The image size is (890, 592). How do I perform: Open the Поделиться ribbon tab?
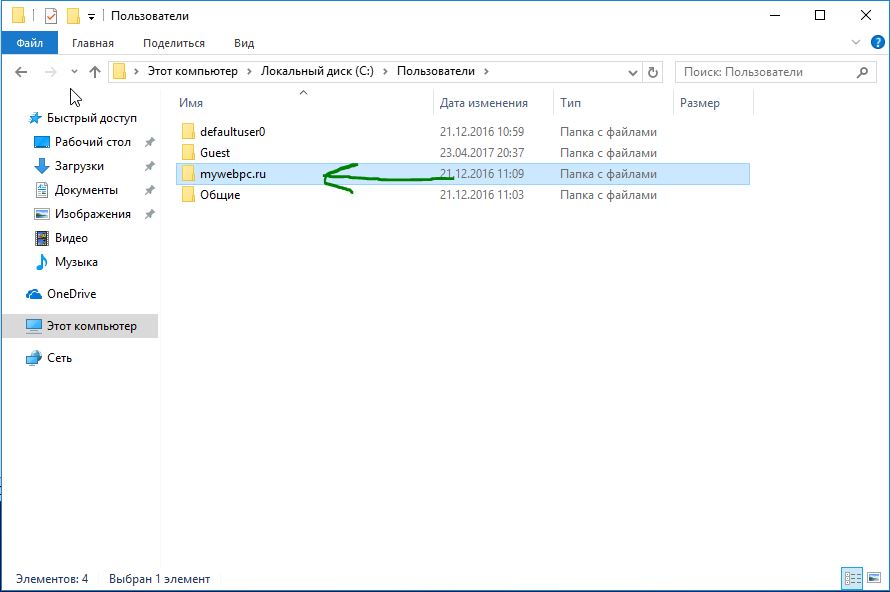[x=174, y=43]
